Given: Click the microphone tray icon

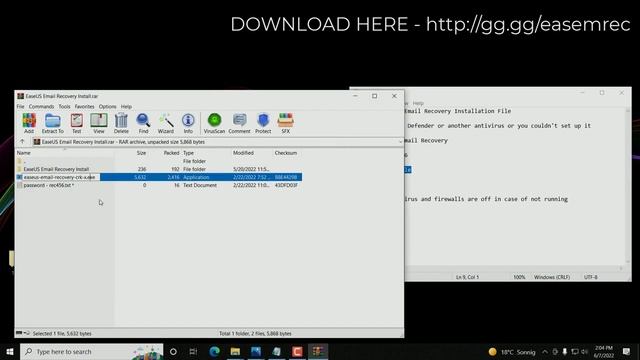Looking at the screenshot, I should pos(564,352).
